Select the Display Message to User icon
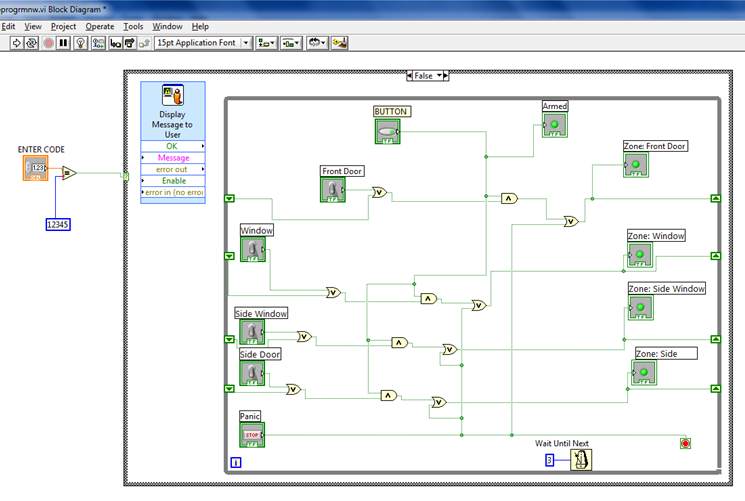The image size is (745, 501). click(173, 96)
